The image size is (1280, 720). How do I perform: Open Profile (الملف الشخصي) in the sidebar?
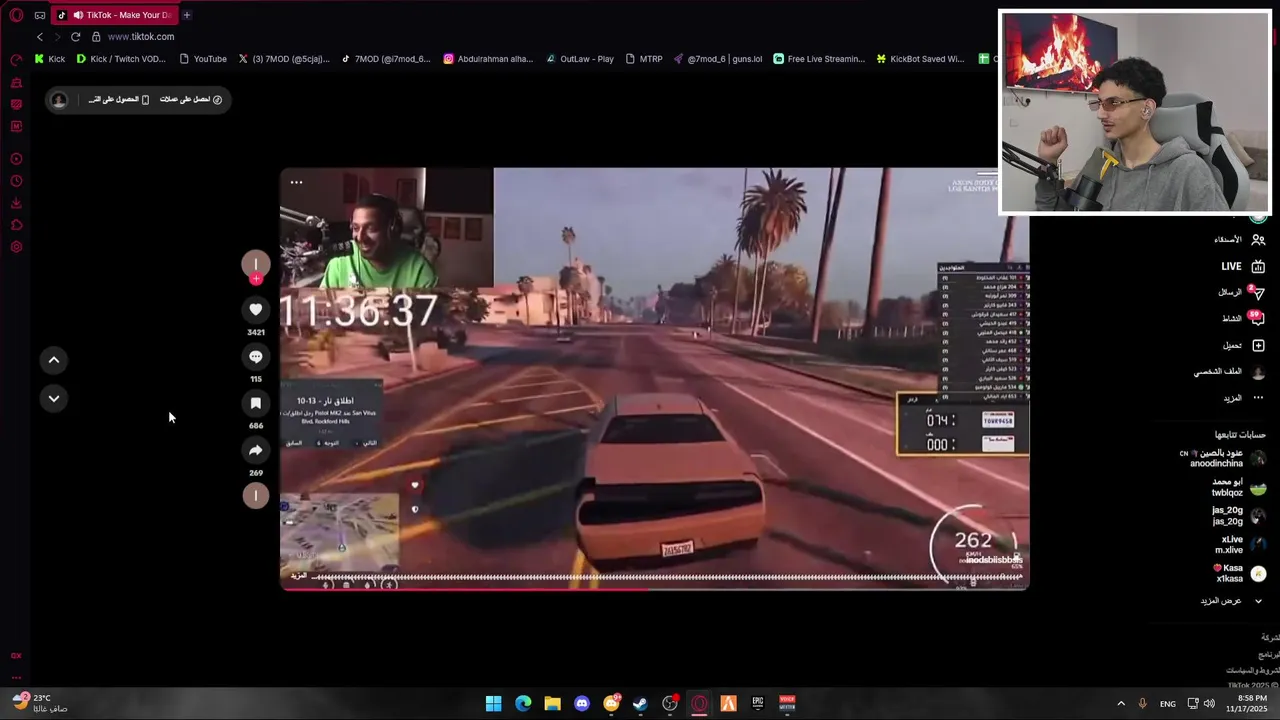(x=1230, y=372)
